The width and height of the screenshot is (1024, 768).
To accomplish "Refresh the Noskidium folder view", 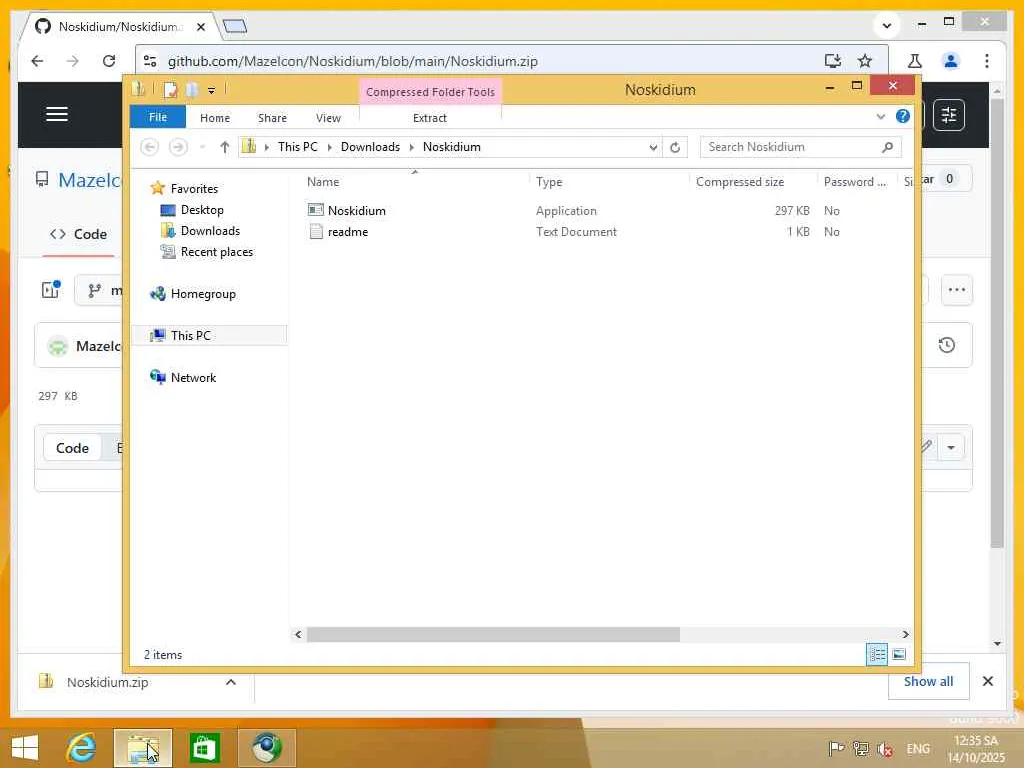I will point(675,147).
